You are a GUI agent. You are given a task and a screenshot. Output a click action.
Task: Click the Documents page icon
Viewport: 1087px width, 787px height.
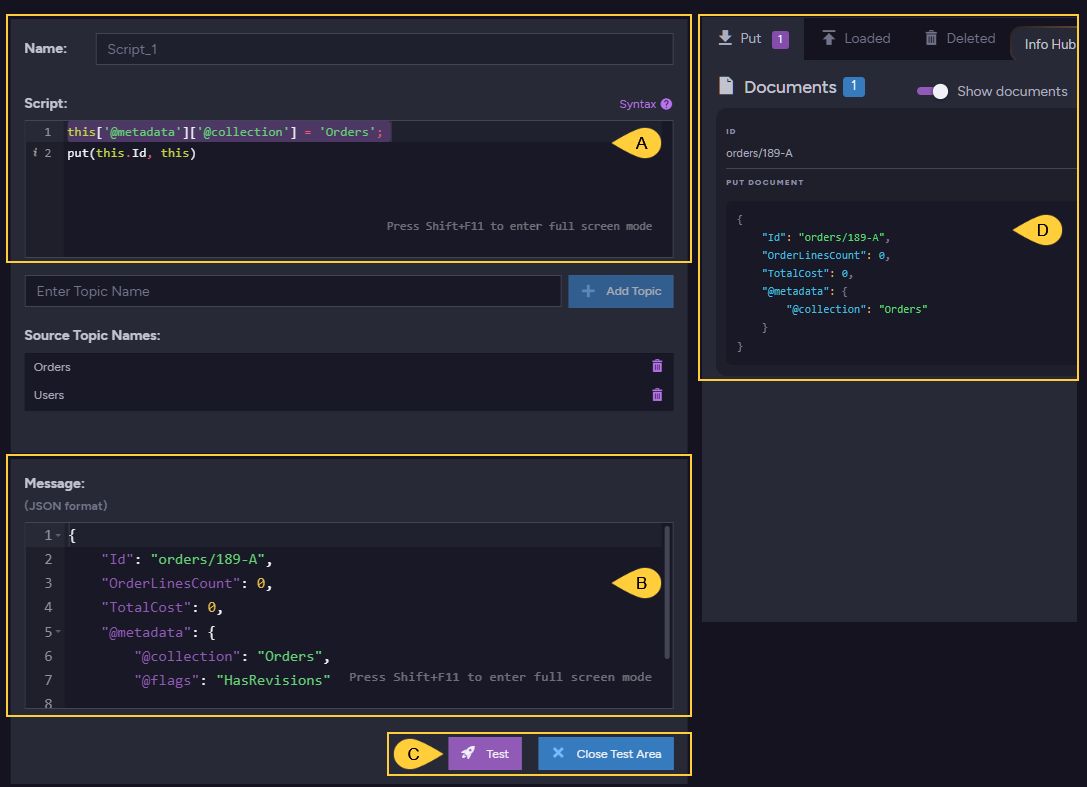coord(726,86)
